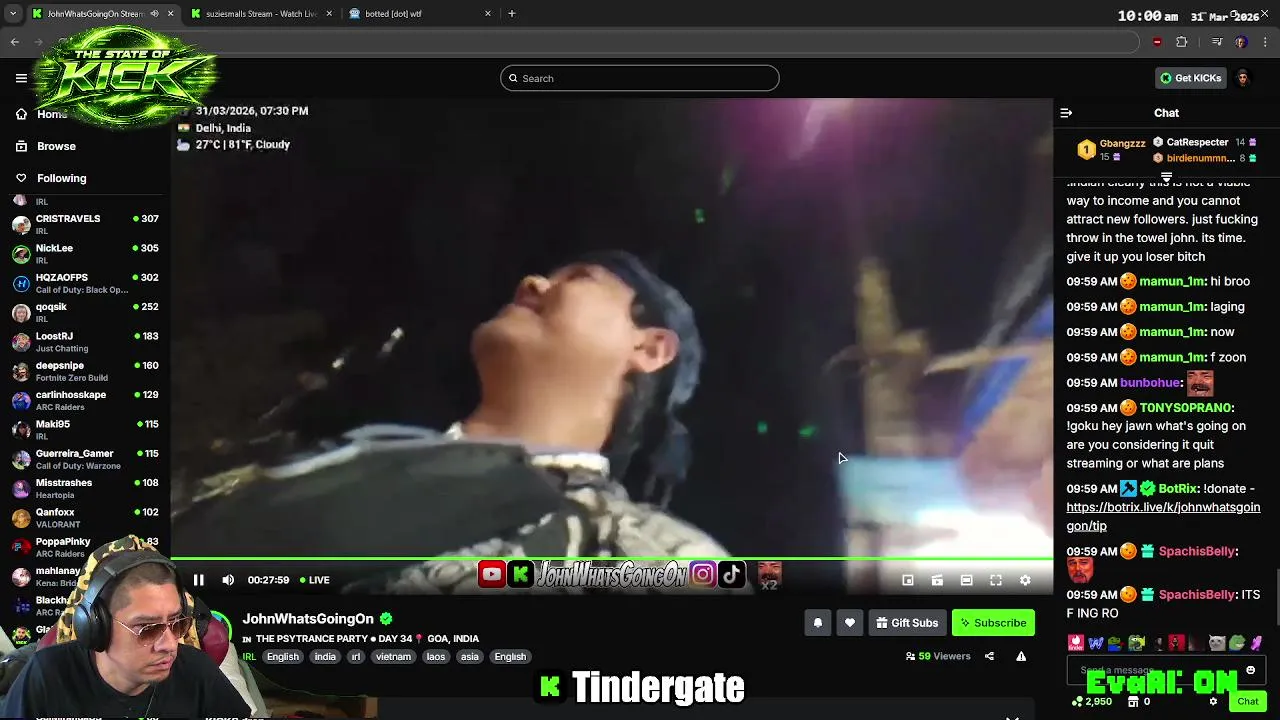Open the emoji picker in chat input
The image size is (1280, 720).
(1250, 670)
